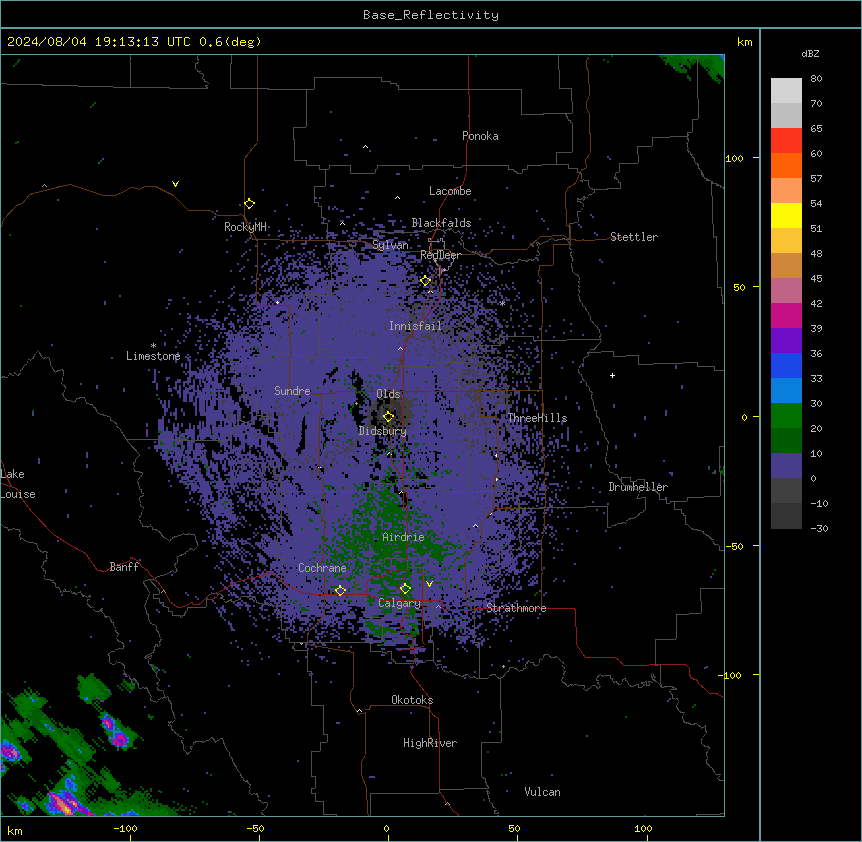Click the Okotoks city label
This screenshot has width=862, height=842.
click(x=412, y=700)
